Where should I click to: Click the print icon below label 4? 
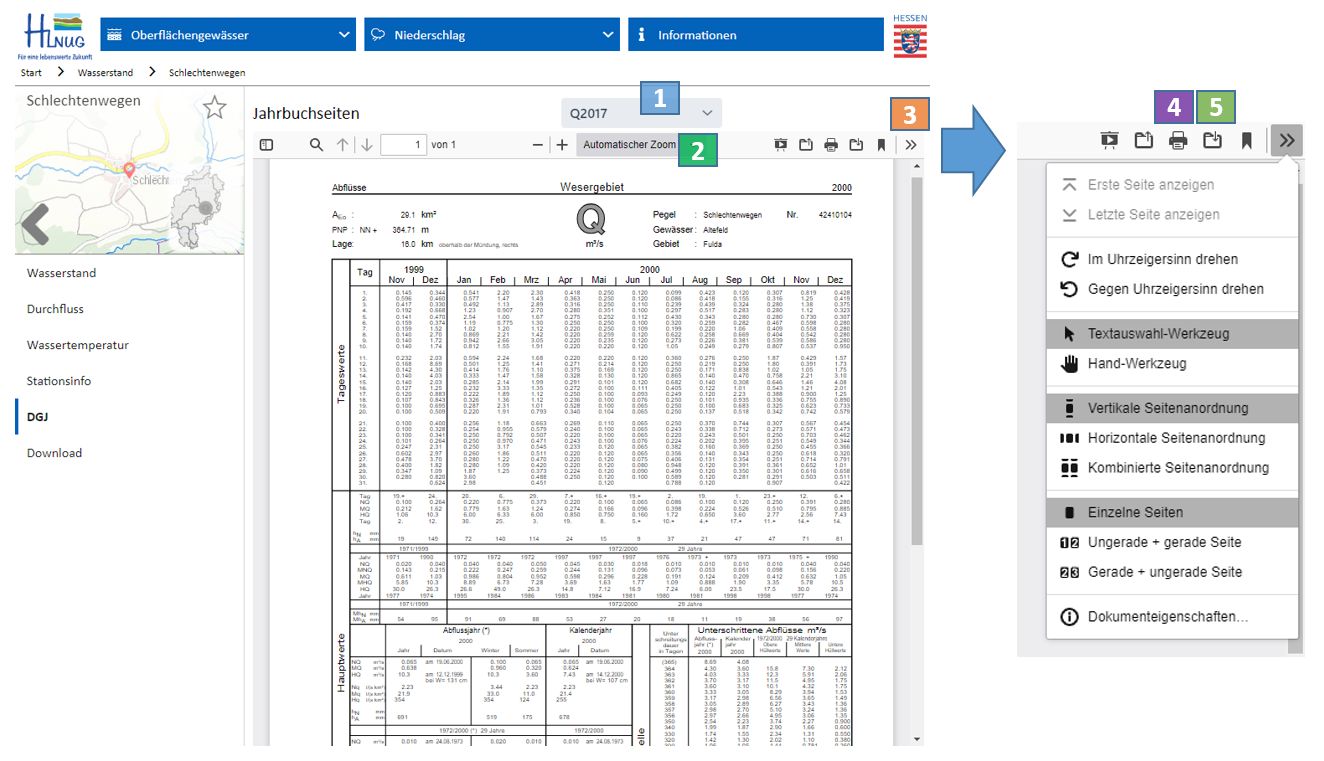[1178, 140]
